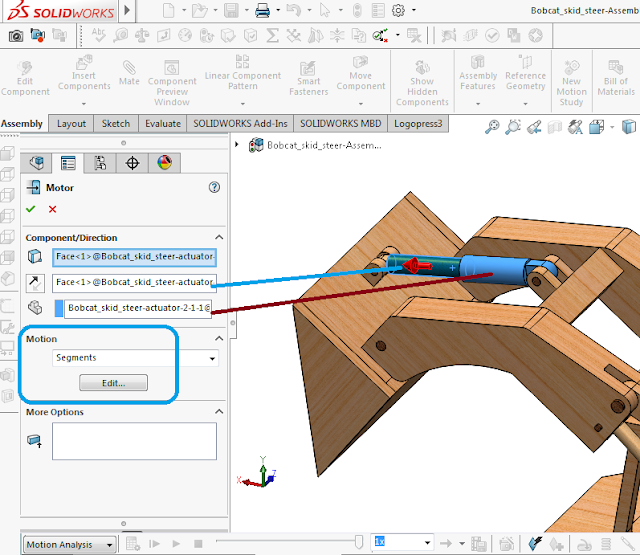Image resolution: width=640 pixels, height=555 pixels.
Task: Open the ConfigurationManager tab
Action: coord(100,163)
